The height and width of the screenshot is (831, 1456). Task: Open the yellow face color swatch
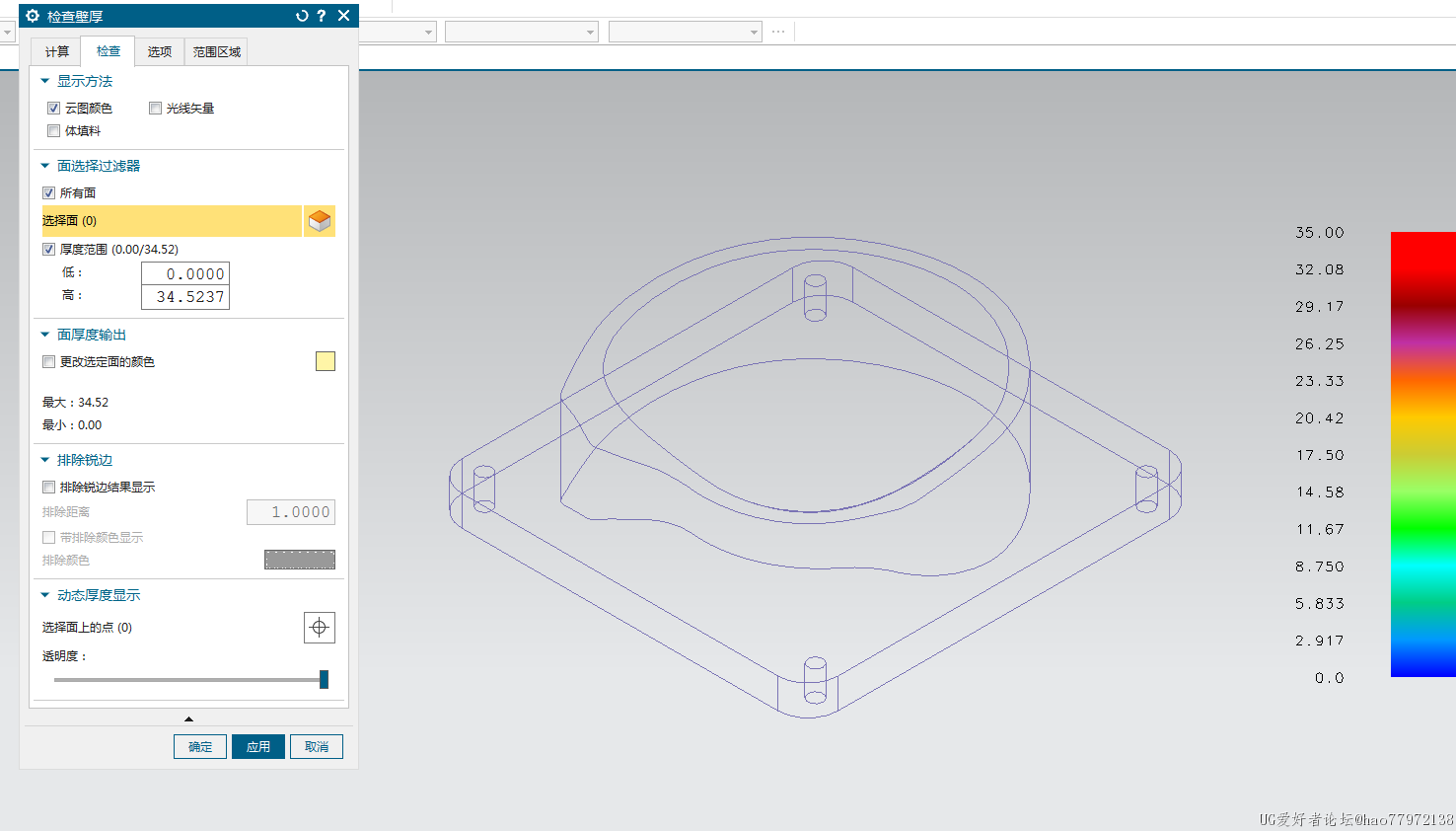[x=326, y=362]
